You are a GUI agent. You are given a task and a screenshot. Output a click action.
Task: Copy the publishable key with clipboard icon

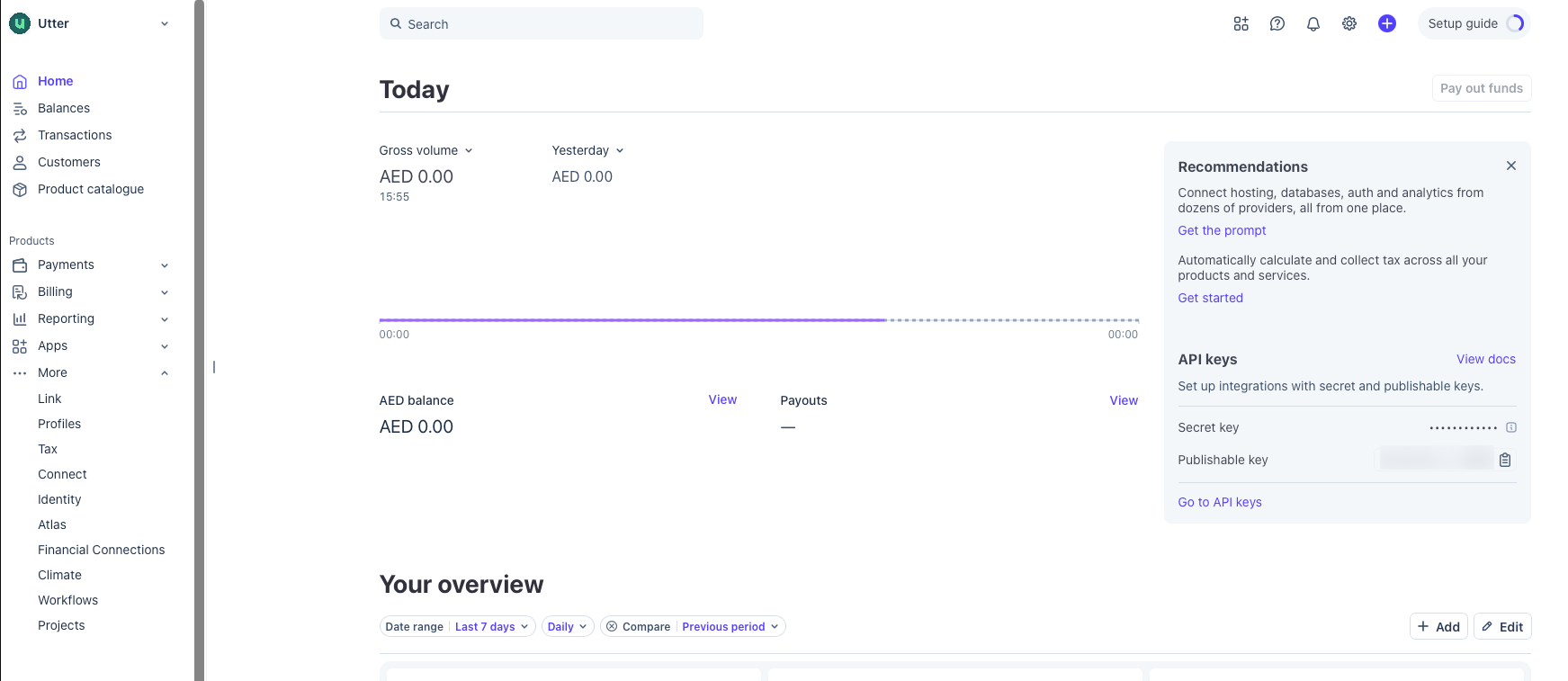1504,460
